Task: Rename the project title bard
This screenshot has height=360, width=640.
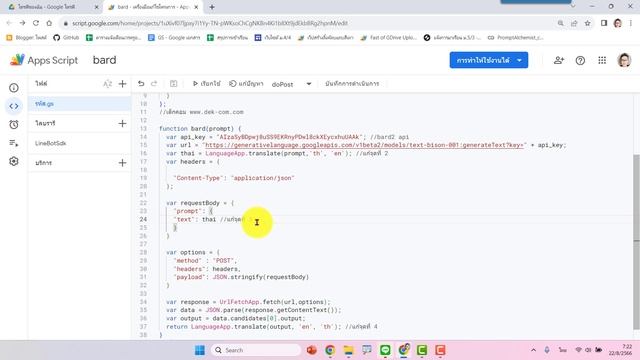Action: click(104, 60)
